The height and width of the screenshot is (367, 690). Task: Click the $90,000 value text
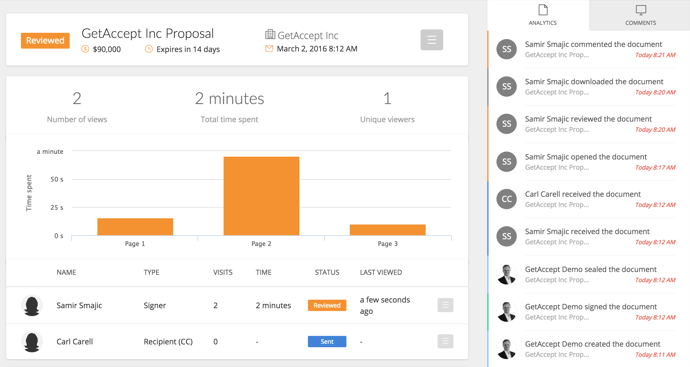106,49
